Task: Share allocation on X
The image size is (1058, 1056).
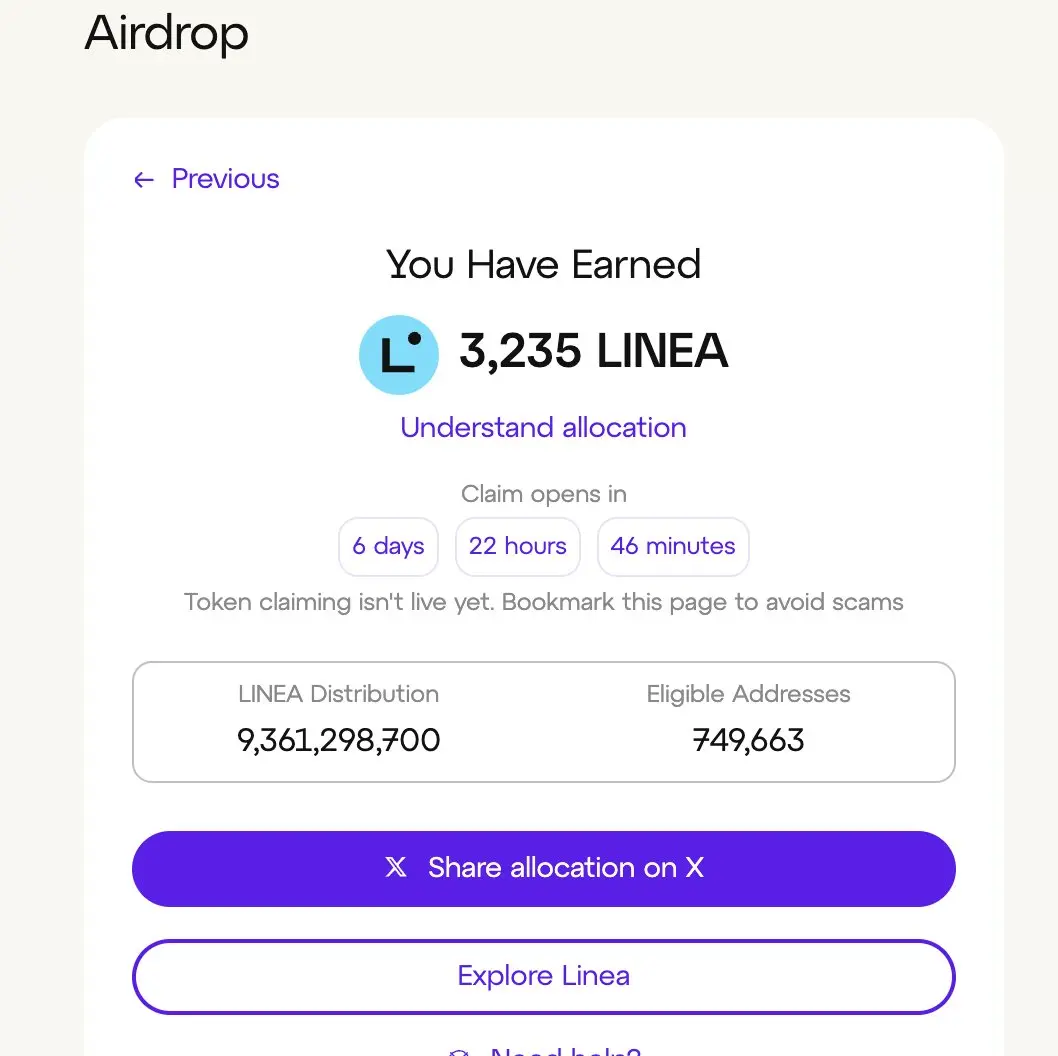Action: [x=543, y=868]
